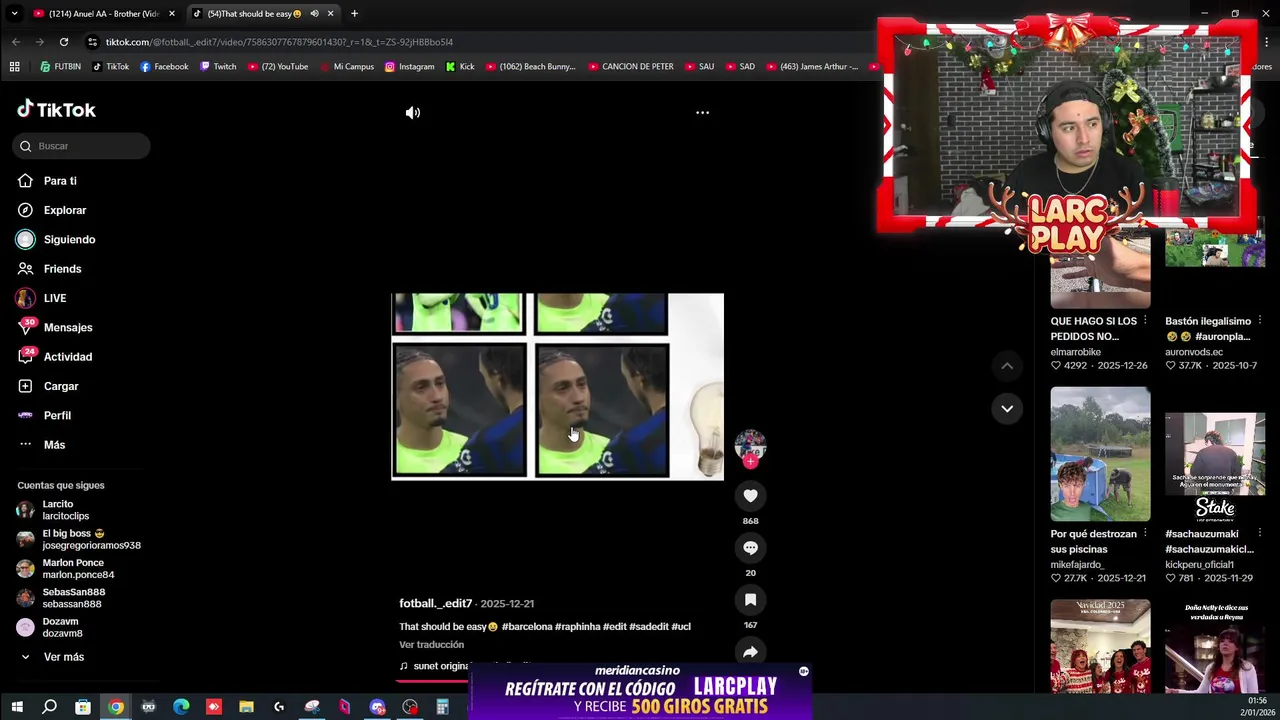The width and height of the screenshot is (1280, 720).
Task: Open SebasSan888 account
Action: (x=72, y=598)
